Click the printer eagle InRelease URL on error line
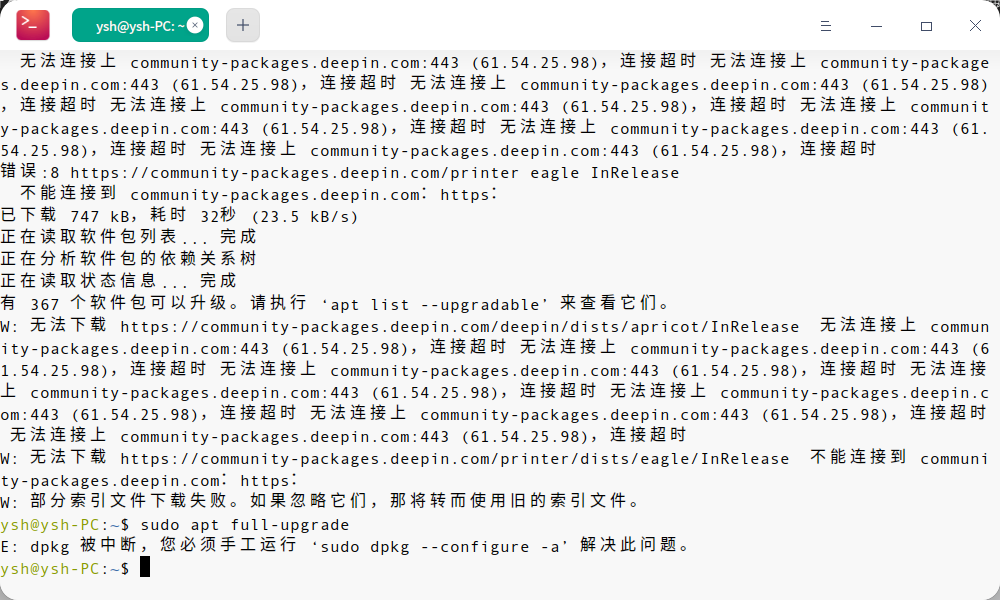1000x600 pixels. tap(374, 172)
